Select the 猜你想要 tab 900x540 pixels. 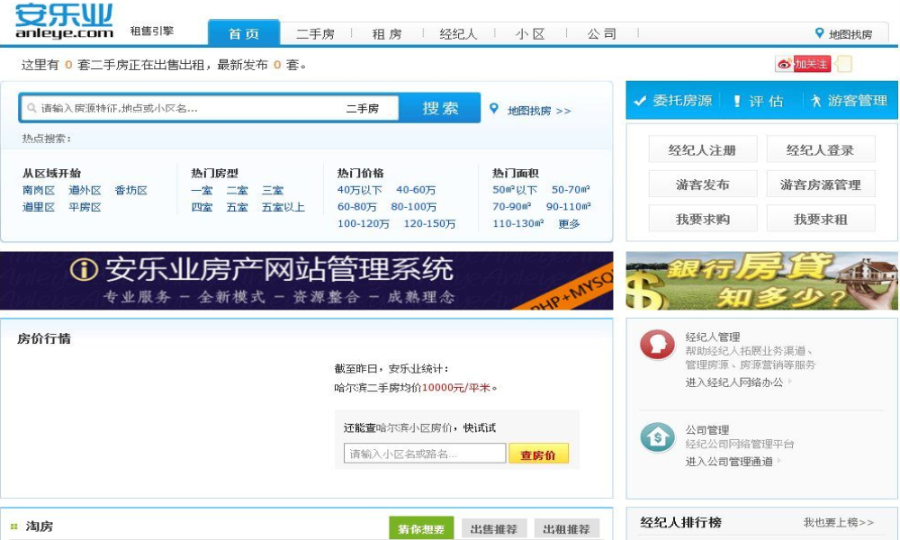(x=421, y=529)
